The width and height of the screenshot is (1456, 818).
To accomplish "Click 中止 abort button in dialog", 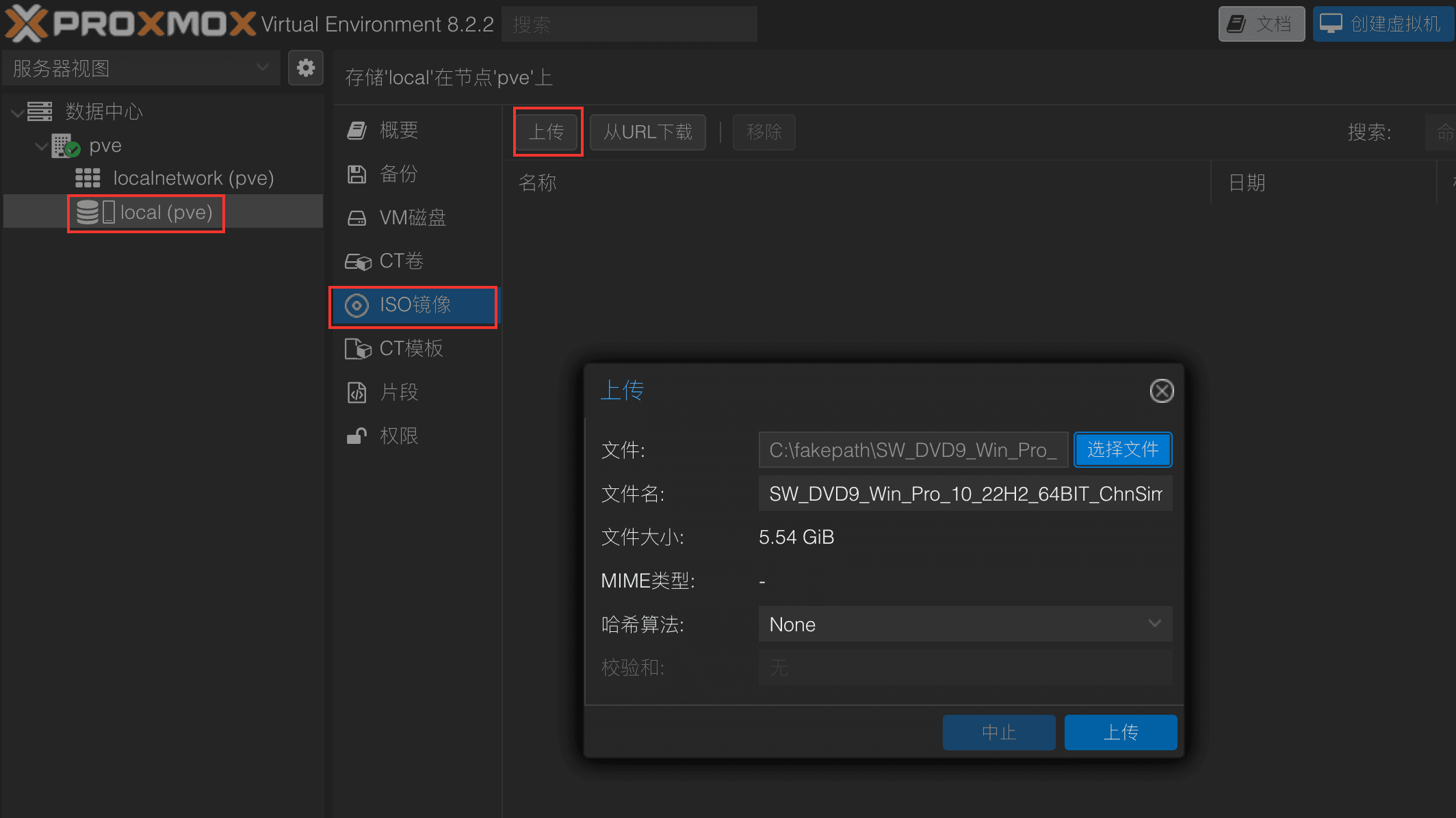I will (999, 732).
